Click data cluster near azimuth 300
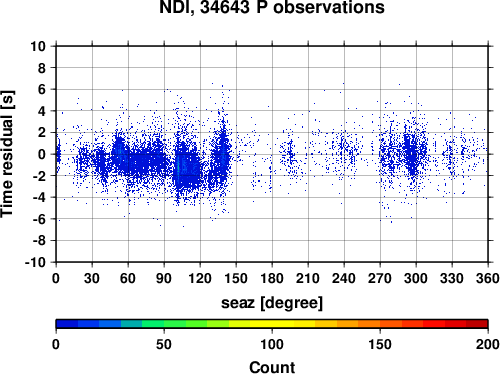Viewport: 500px width, 374px height. tap(413, 153)
